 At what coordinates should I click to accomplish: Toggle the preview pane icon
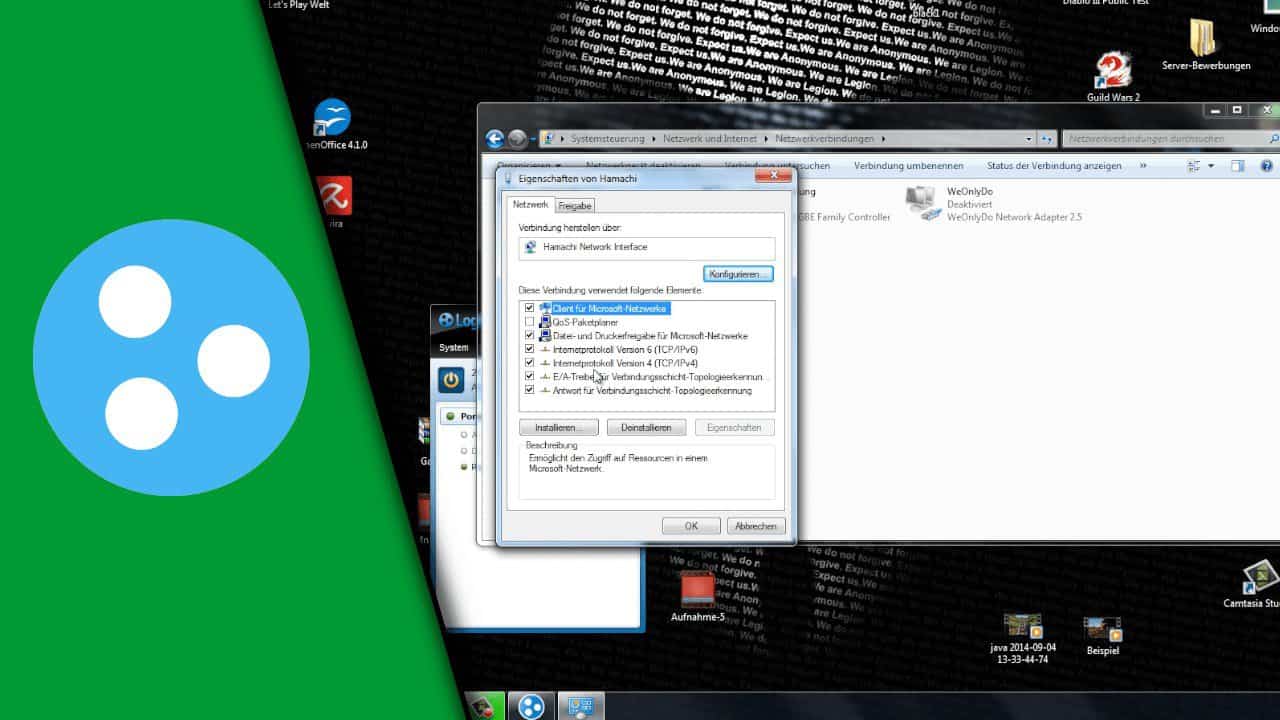[1238, 166]
